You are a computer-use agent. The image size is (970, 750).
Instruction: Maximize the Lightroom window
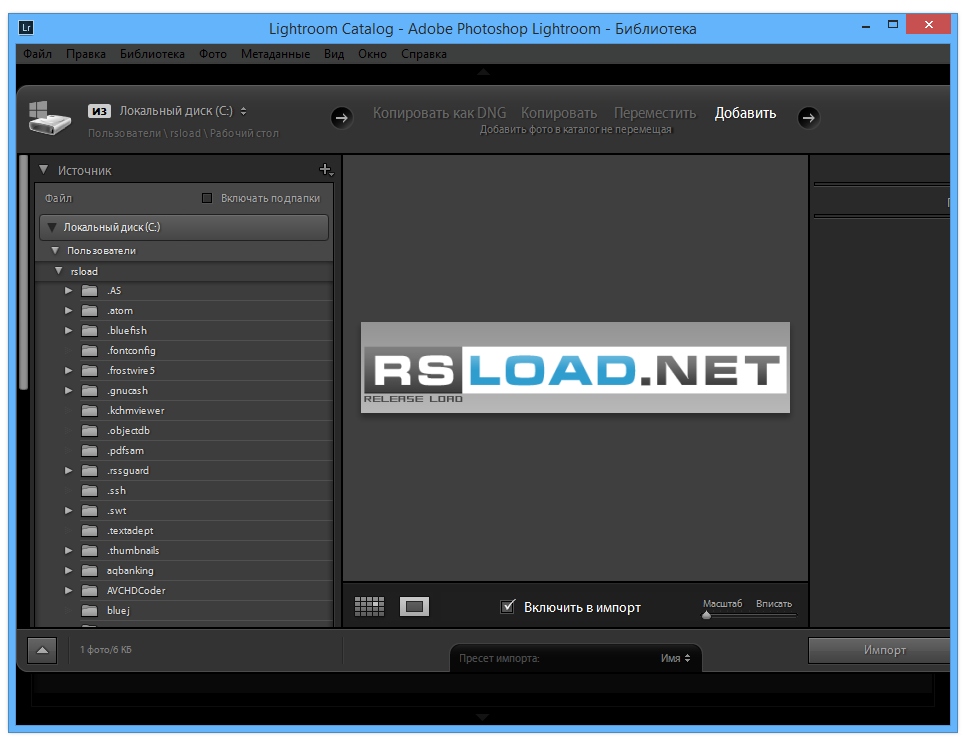pos(893,25)
